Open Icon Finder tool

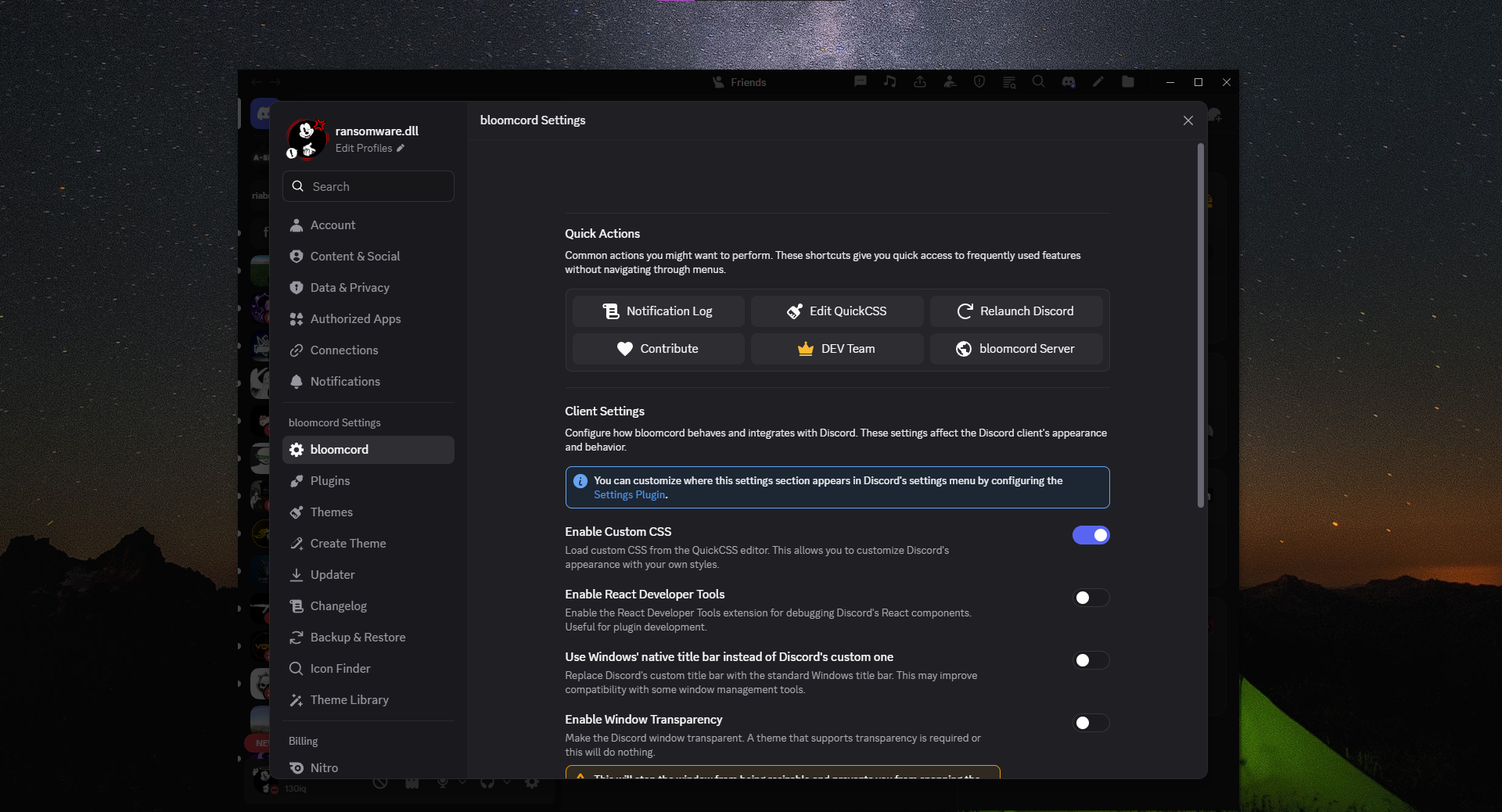[x=368, y=669]
